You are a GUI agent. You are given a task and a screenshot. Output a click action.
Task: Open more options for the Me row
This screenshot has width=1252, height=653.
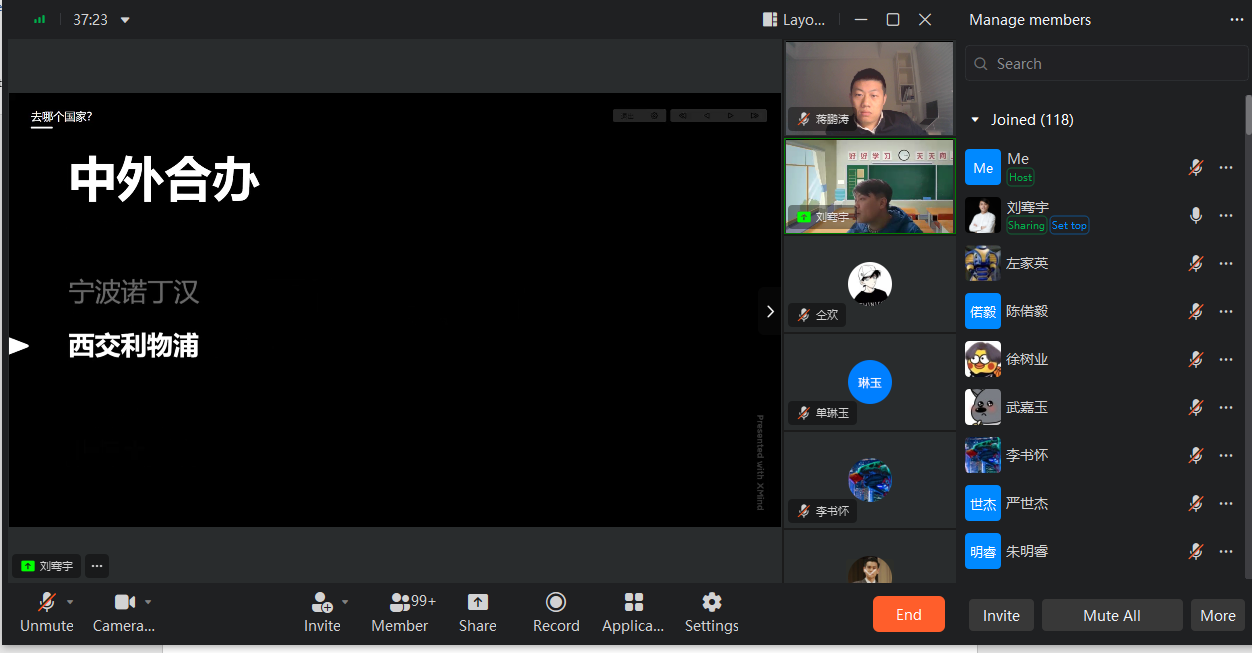pyautogui.click(x=1226, y=167)
